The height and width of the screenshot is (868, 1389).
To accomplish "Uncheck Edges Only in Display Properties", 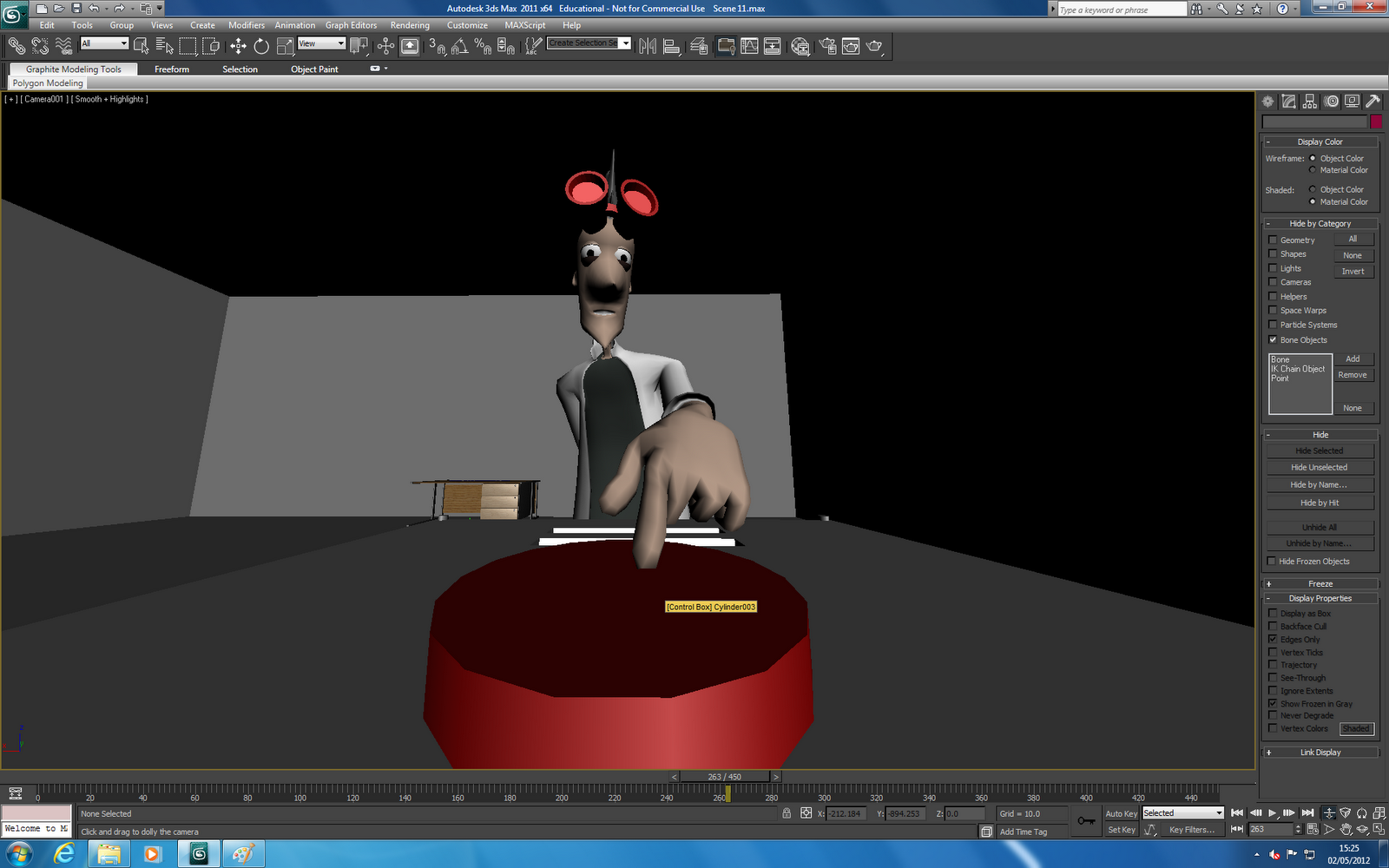I will (x=1272, y=639).
